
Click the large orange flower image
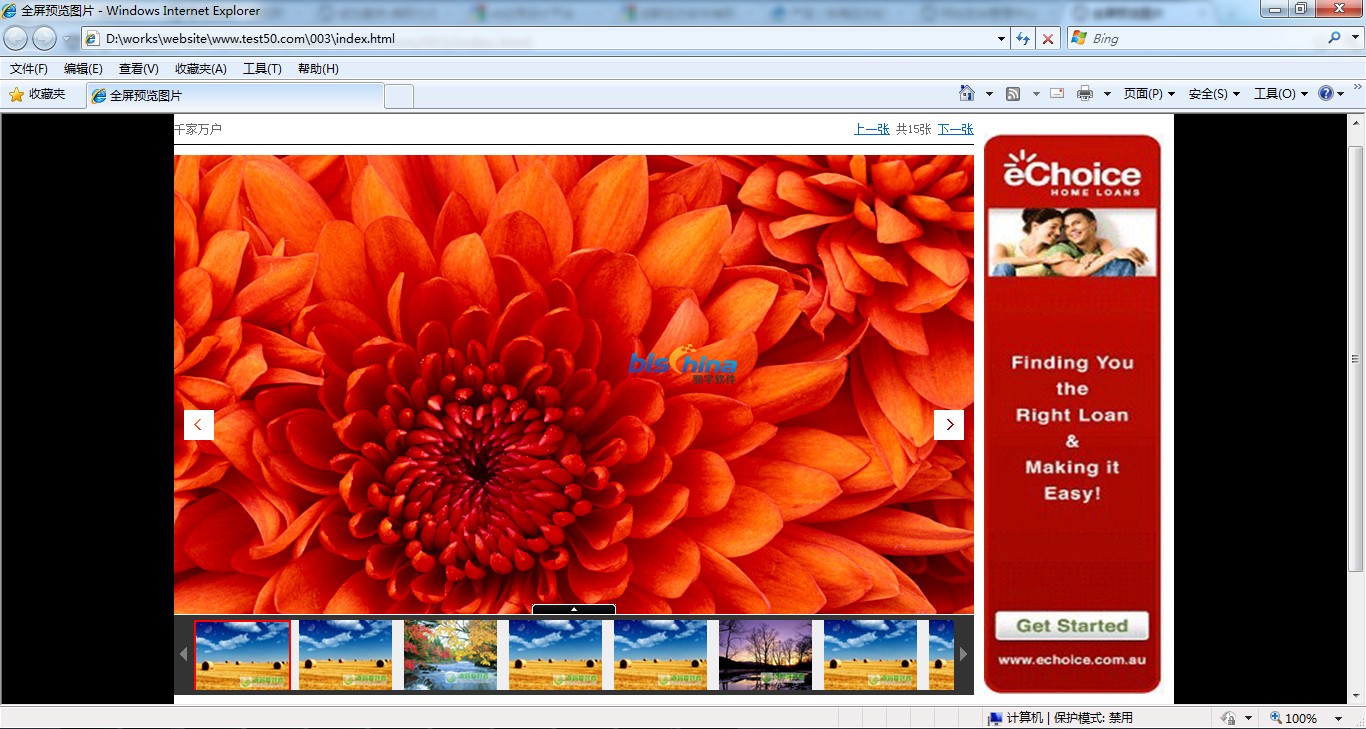[x=574, y=384]
